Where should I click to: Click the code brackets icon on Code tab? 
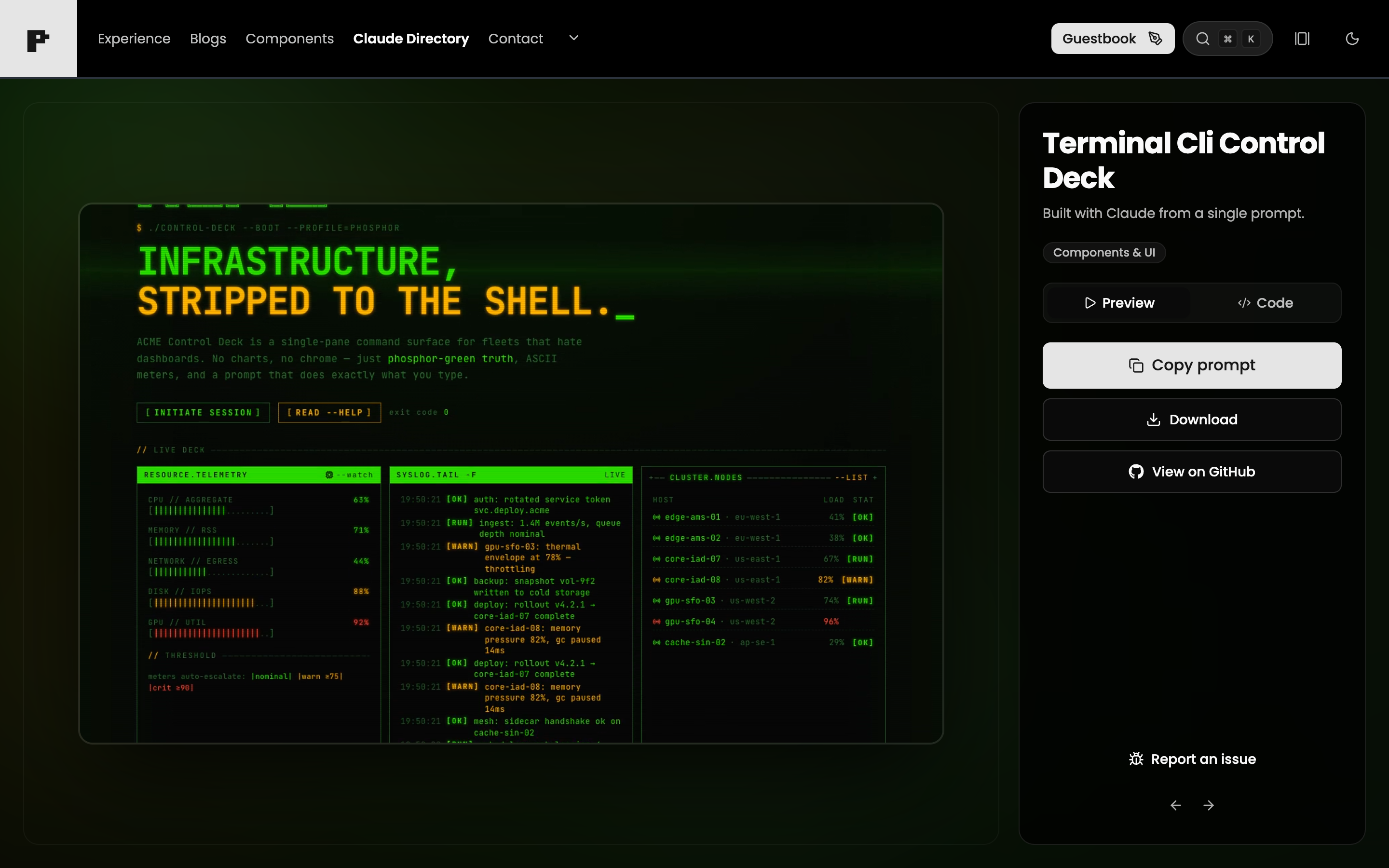point(1244,302)
